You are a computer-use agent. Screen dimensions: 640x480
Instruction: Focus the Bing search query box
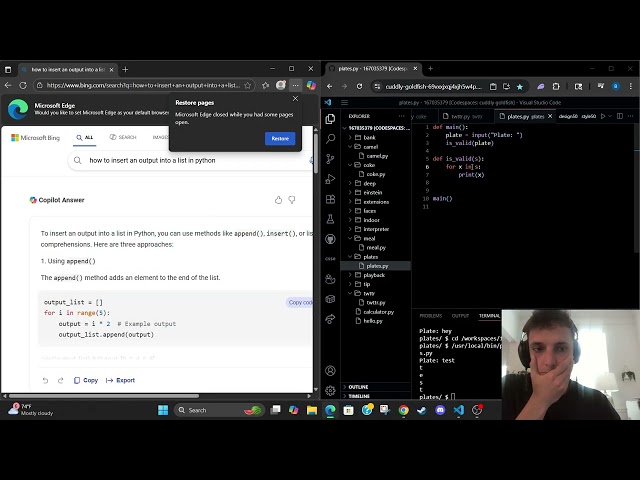[192, 160]
